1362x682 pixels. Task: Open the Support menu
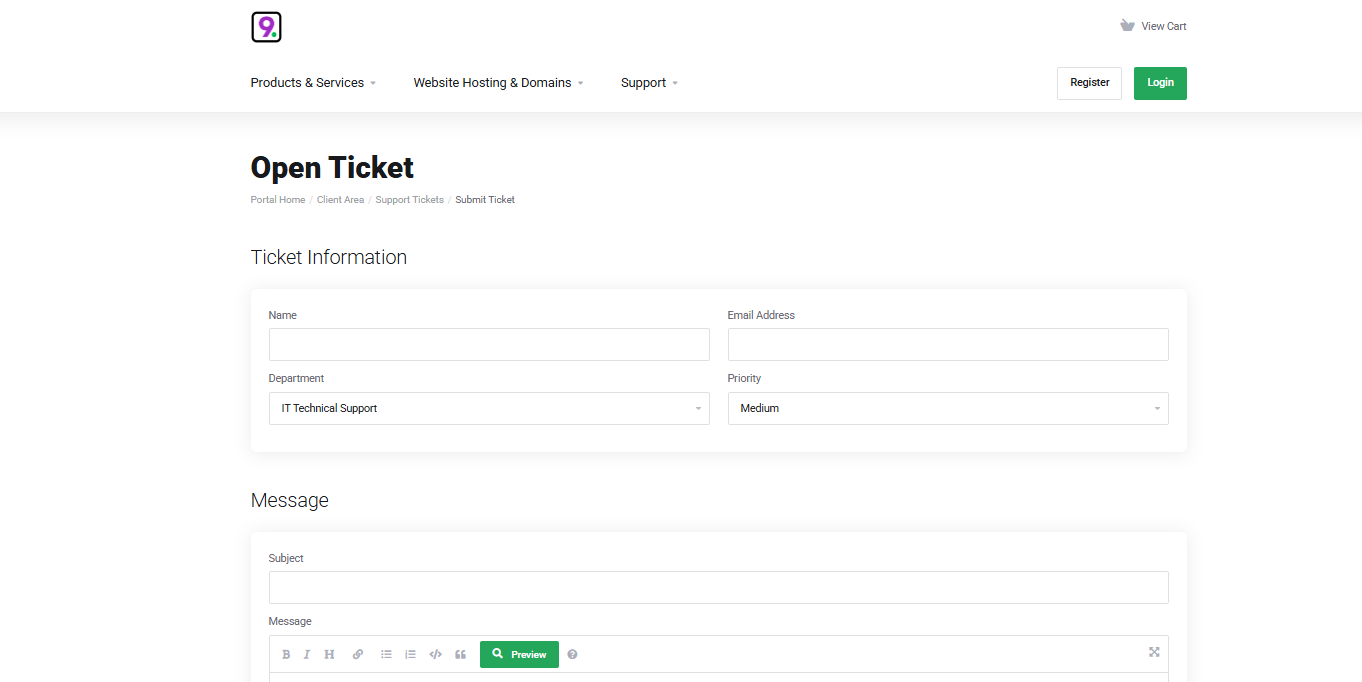(x=649, y=83)
